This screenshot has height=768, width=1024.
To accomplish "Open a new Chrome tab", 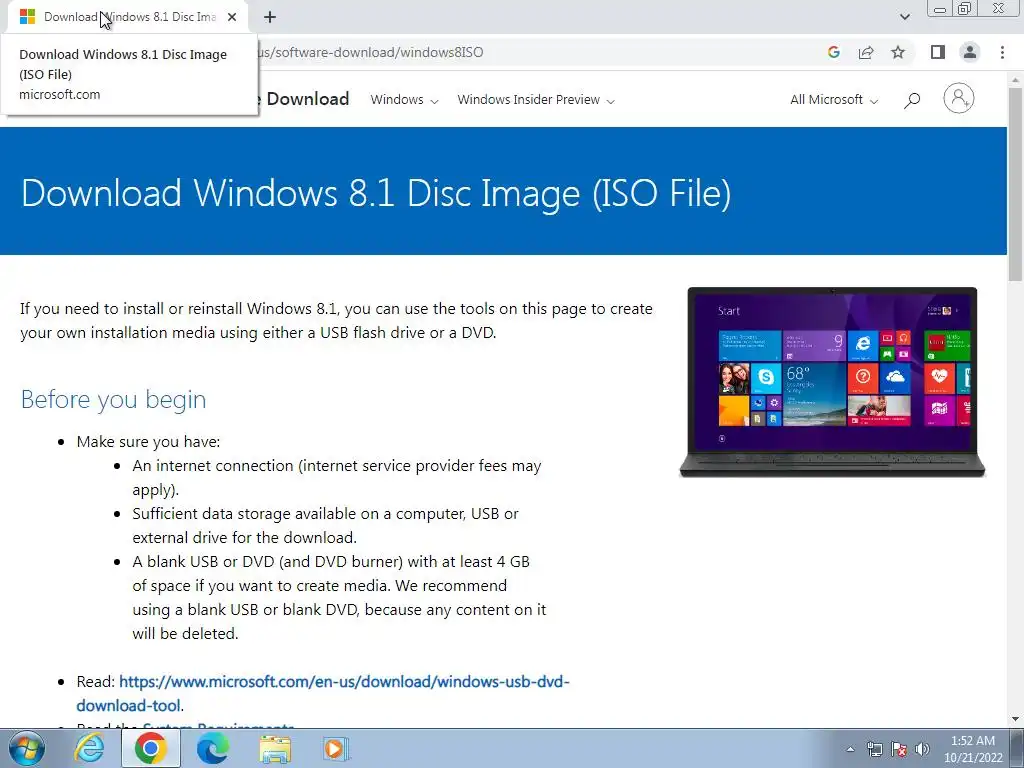I will click(x=270, y=17).
